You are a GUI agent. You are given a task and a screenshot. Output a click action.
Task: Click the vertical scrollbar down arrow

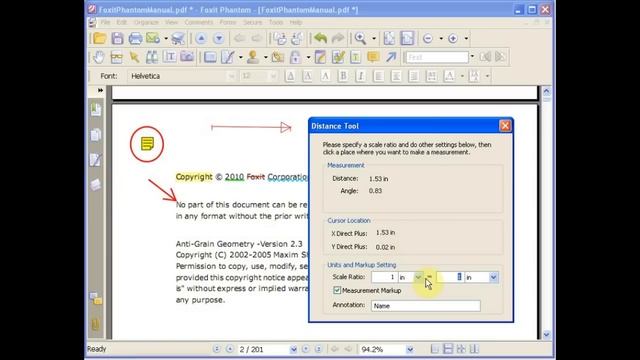(x=547, y=334)
